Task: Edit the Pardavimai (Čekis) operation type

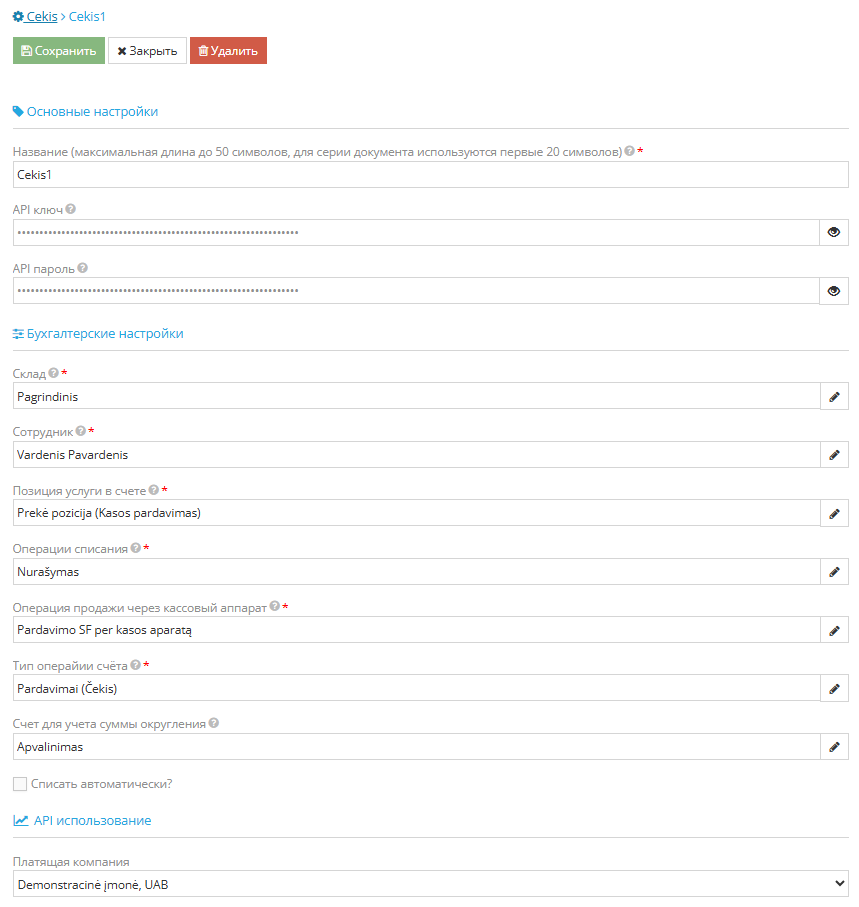Action: point(834,688)
